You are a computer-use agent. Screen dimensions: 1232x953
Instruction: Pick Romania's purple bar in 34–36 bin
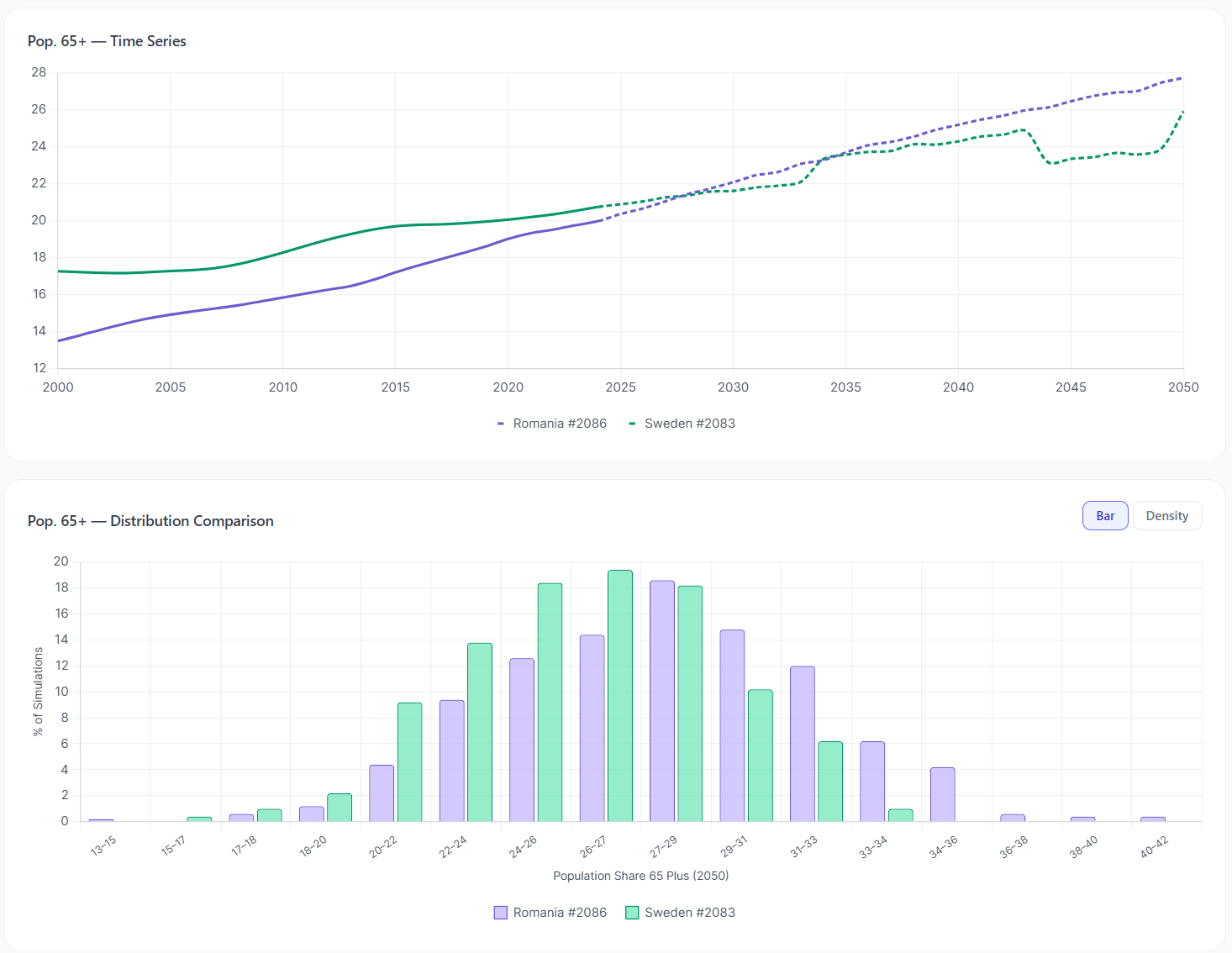point(943,794)
